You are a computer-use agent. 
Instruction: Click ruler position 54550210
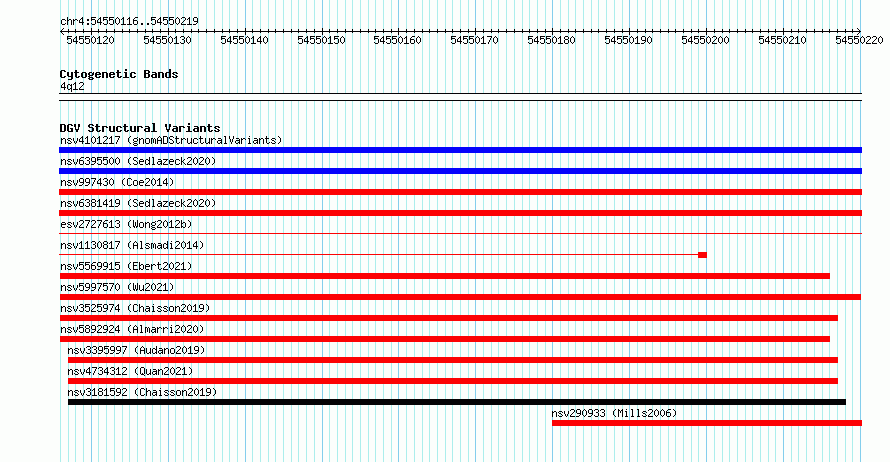pyautogui.click(x=782, y=40)
